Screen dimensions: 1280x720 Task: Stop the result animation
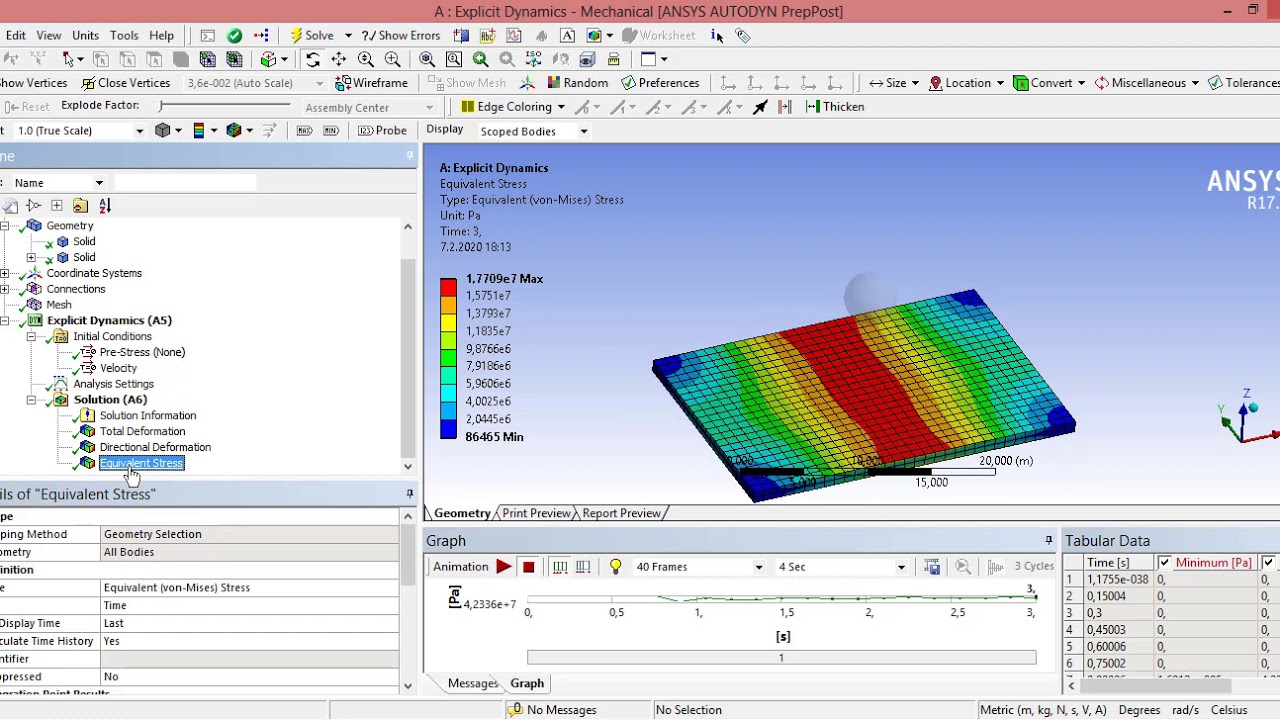528,567
